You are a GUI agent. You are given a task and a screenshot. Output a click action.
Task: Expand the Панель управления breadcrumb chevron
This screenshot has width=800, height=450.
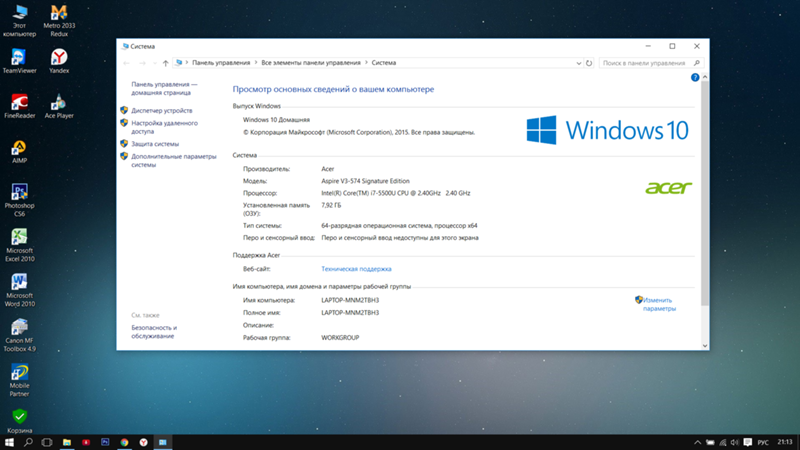pyautogui.click(x=256, y=63)
